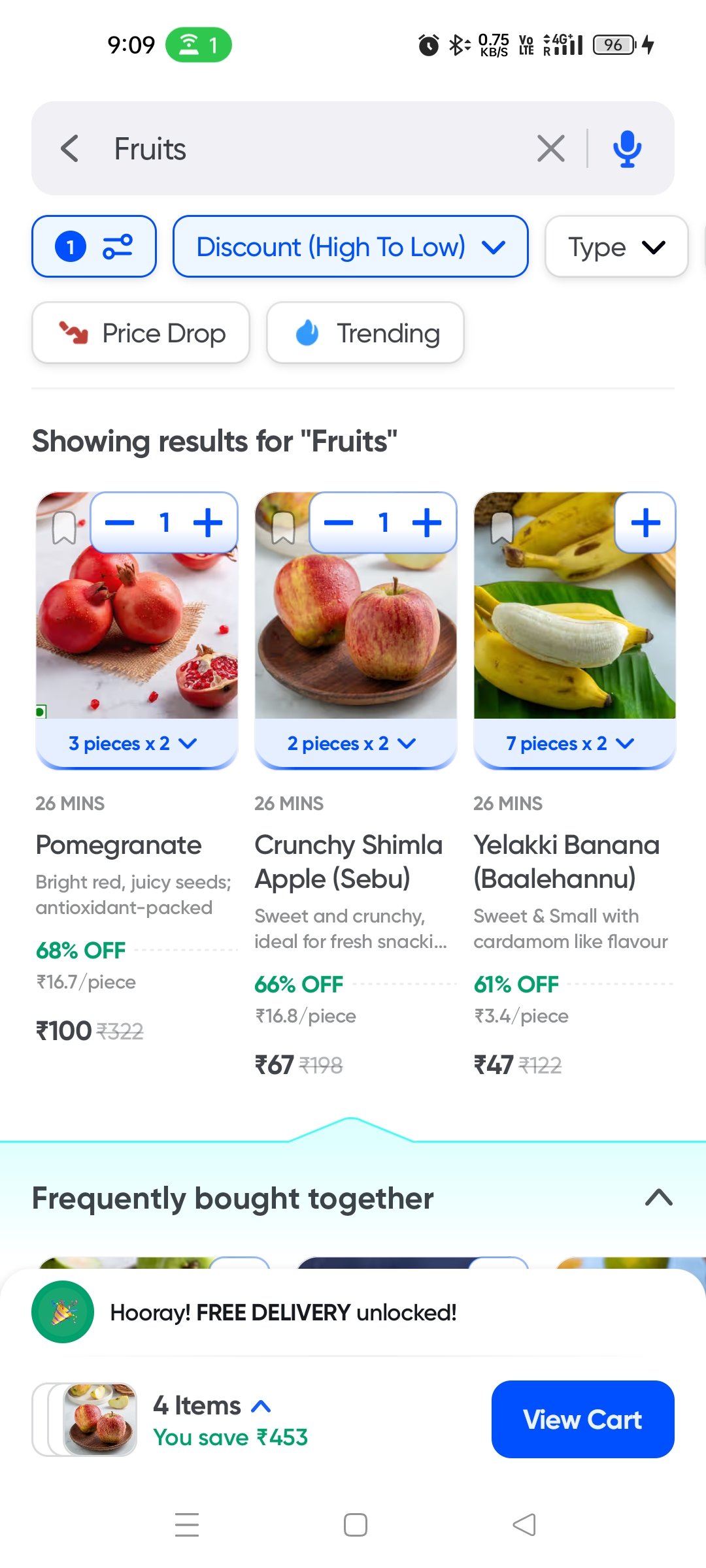This screenshot has height=1568, width=706.
Task: Bookmark the Crunchy Shimla Apple
Action: click(x=283, y=528)
